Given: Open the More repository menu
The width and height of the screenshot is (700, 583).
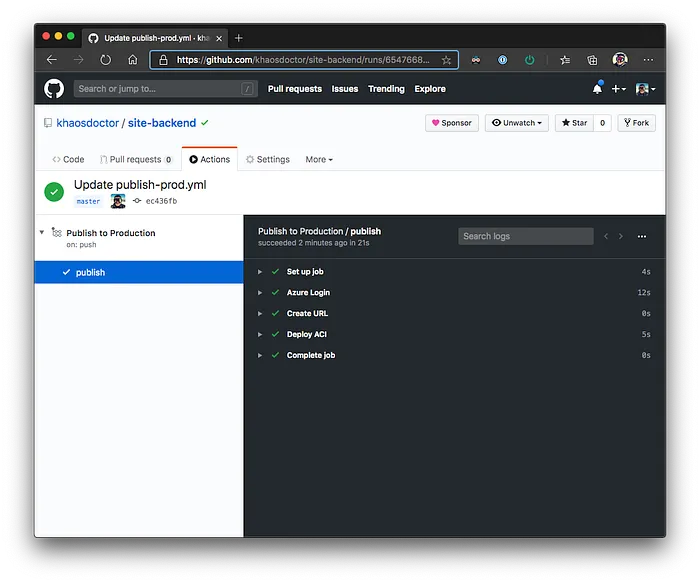Looking at the screenshot, I should tap(319, 159).
